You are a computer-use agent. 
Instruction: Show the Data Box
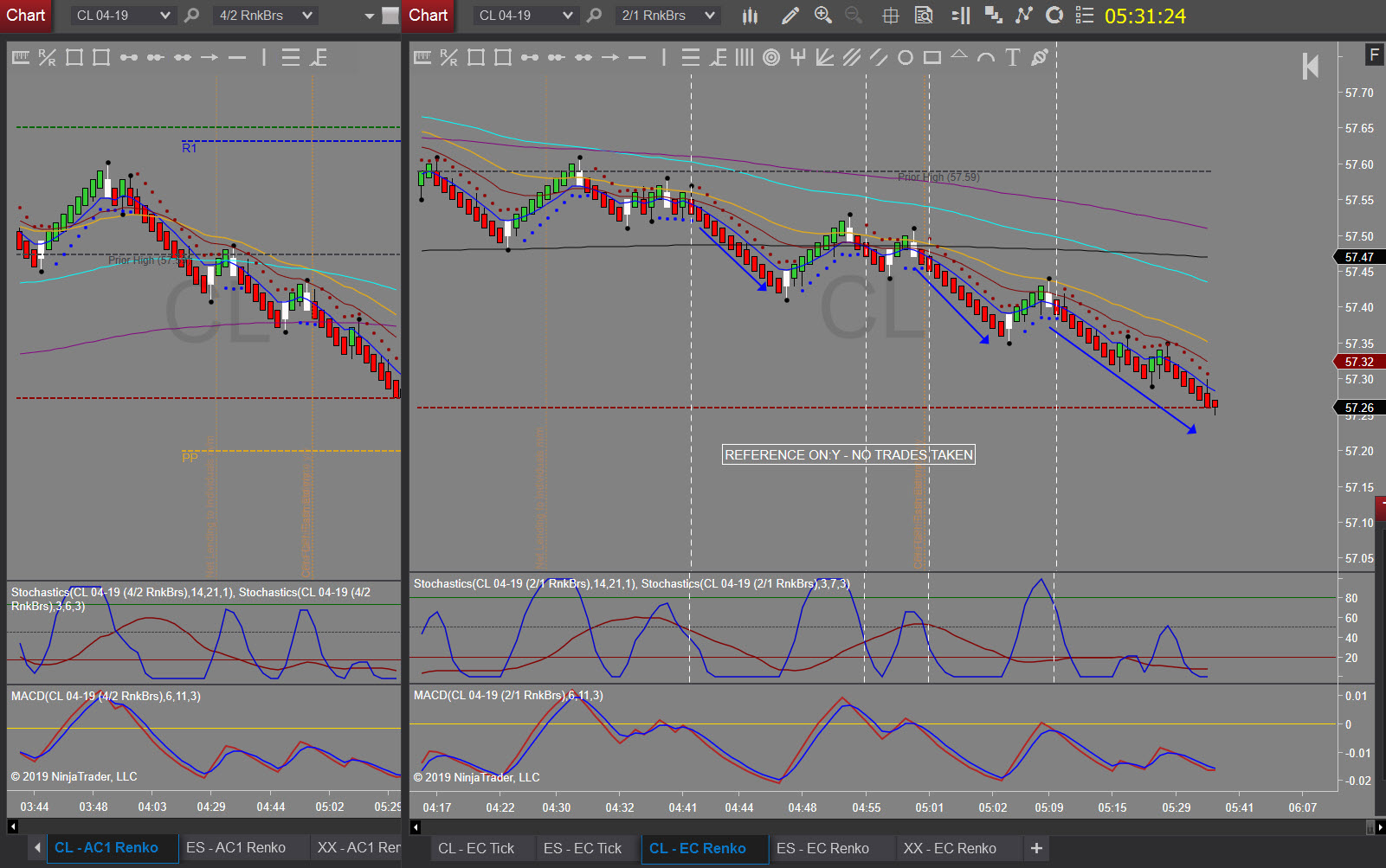(x=925, y=16)
